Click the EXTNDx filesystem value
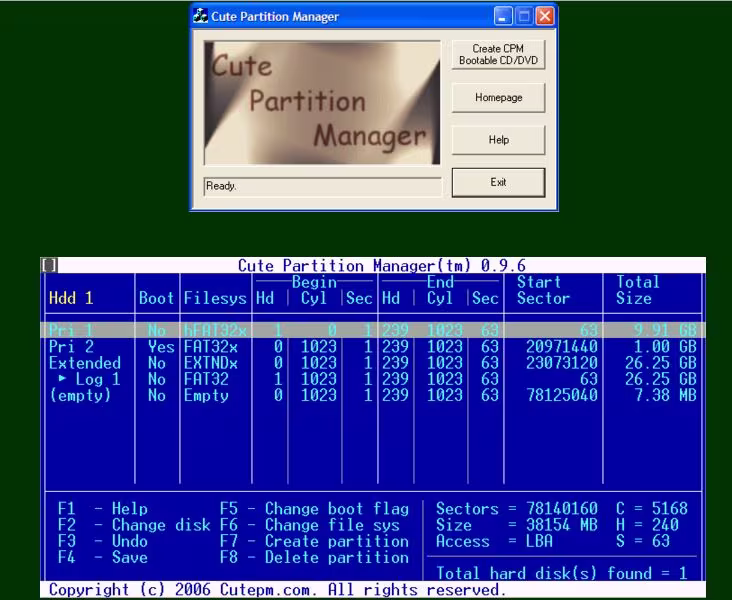 211,363
